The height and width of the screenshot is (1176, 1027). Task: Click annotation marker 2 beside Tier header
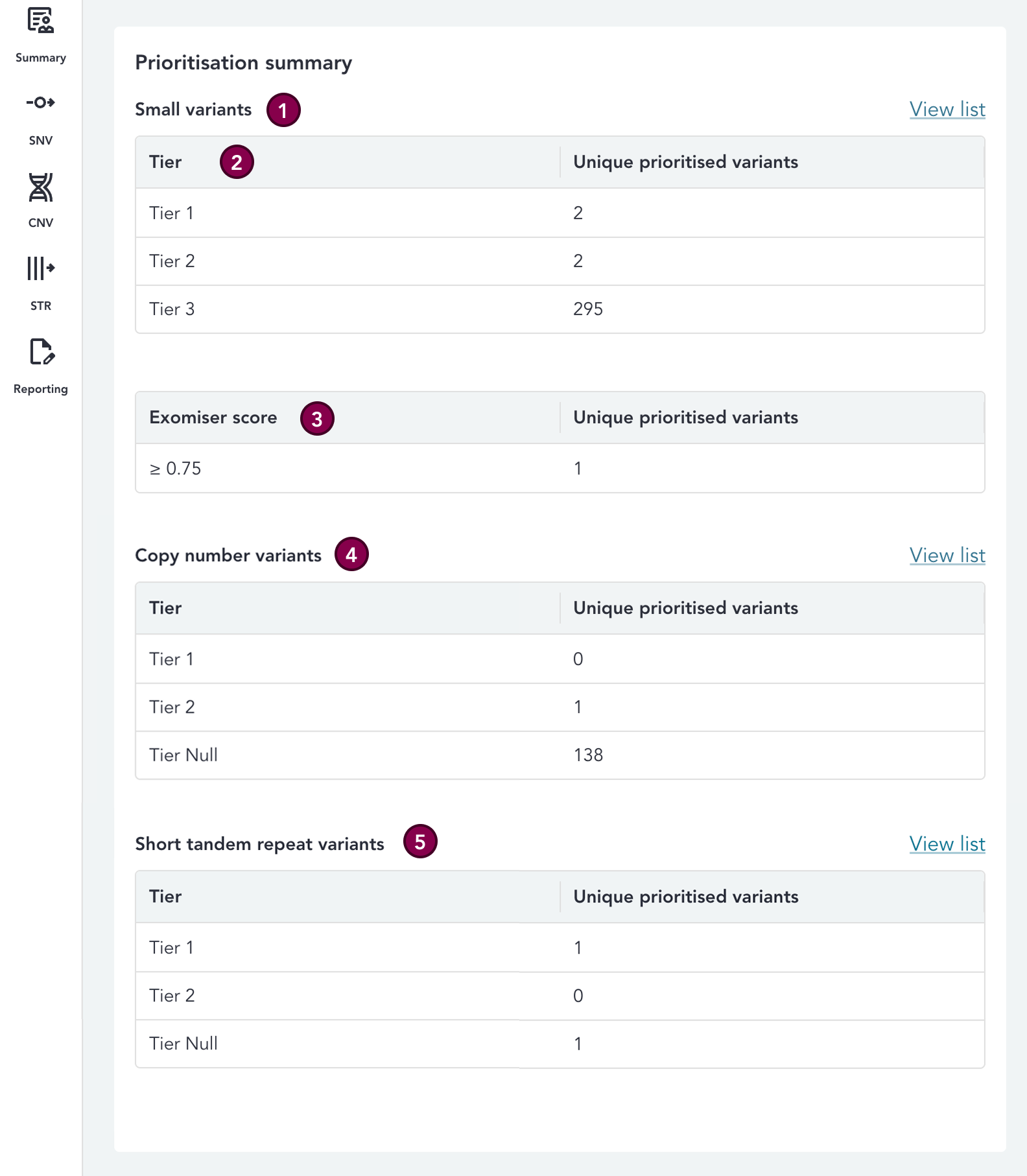(237, 162)
